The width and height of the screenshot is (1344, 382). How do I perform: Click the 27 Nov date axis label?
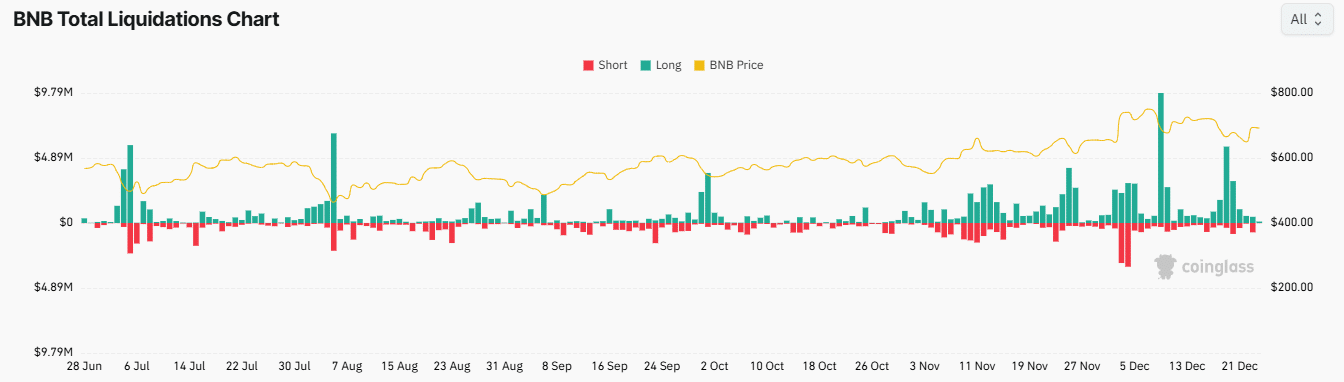click(1083, 366)
